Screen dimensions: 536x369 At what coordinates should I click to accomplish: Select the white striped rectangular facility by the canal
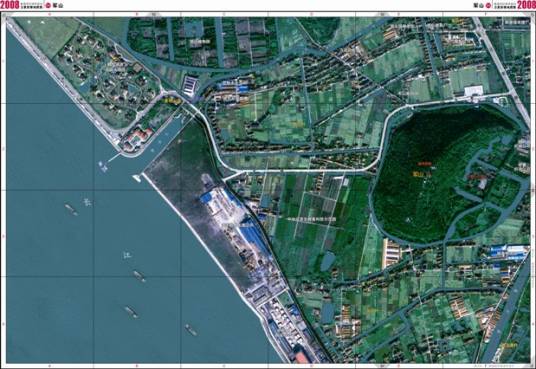189,85
